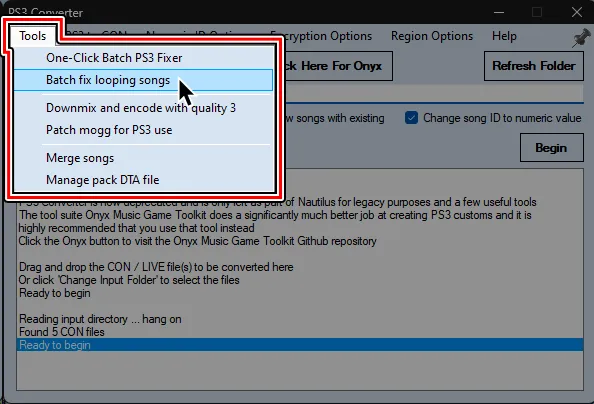Toggle Change song ID to numeric value
The width and height of the screenshot is (594, 404).
pos(493,118)
